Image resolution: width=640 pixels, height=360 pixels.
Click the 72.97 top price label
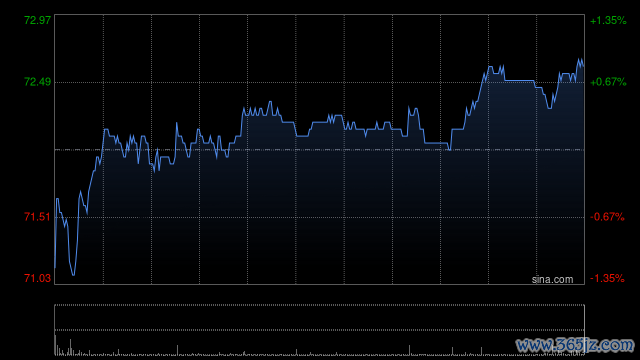coord(38,20)
